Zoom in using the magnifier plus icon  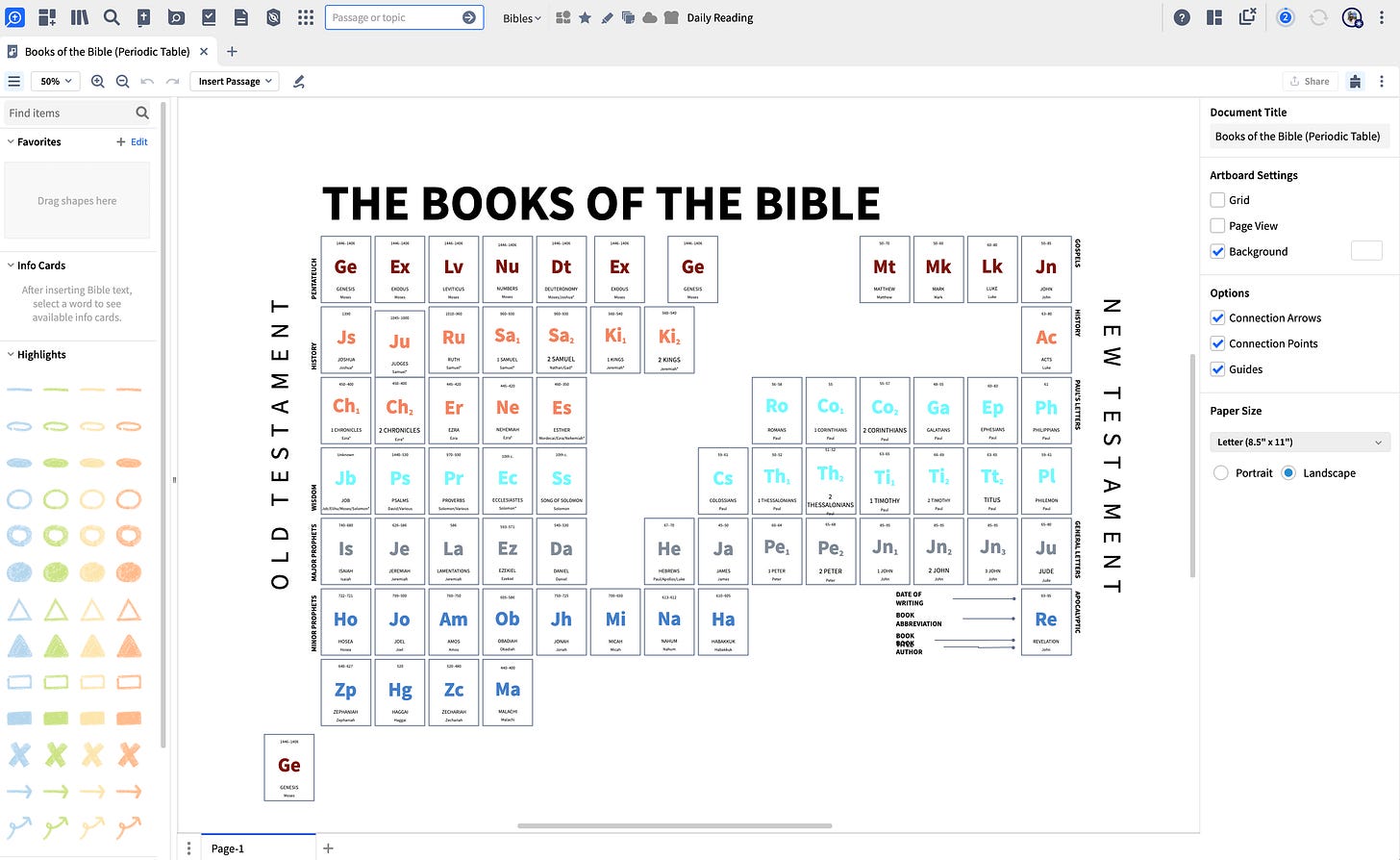click(x=97, y=81)
